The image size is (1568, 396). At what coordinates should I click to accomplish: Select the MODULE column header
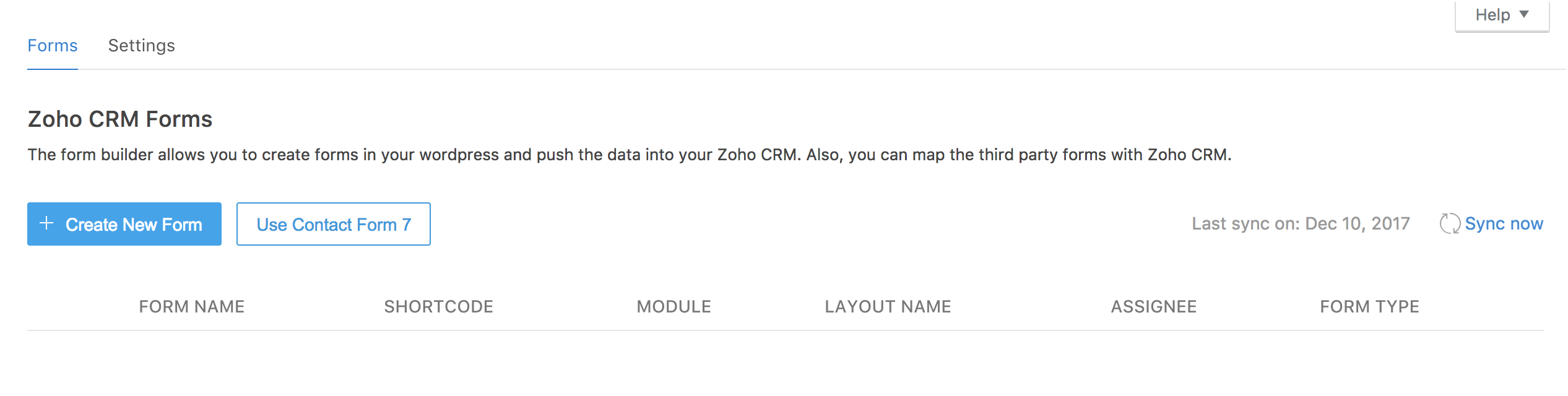coord(673,306)
